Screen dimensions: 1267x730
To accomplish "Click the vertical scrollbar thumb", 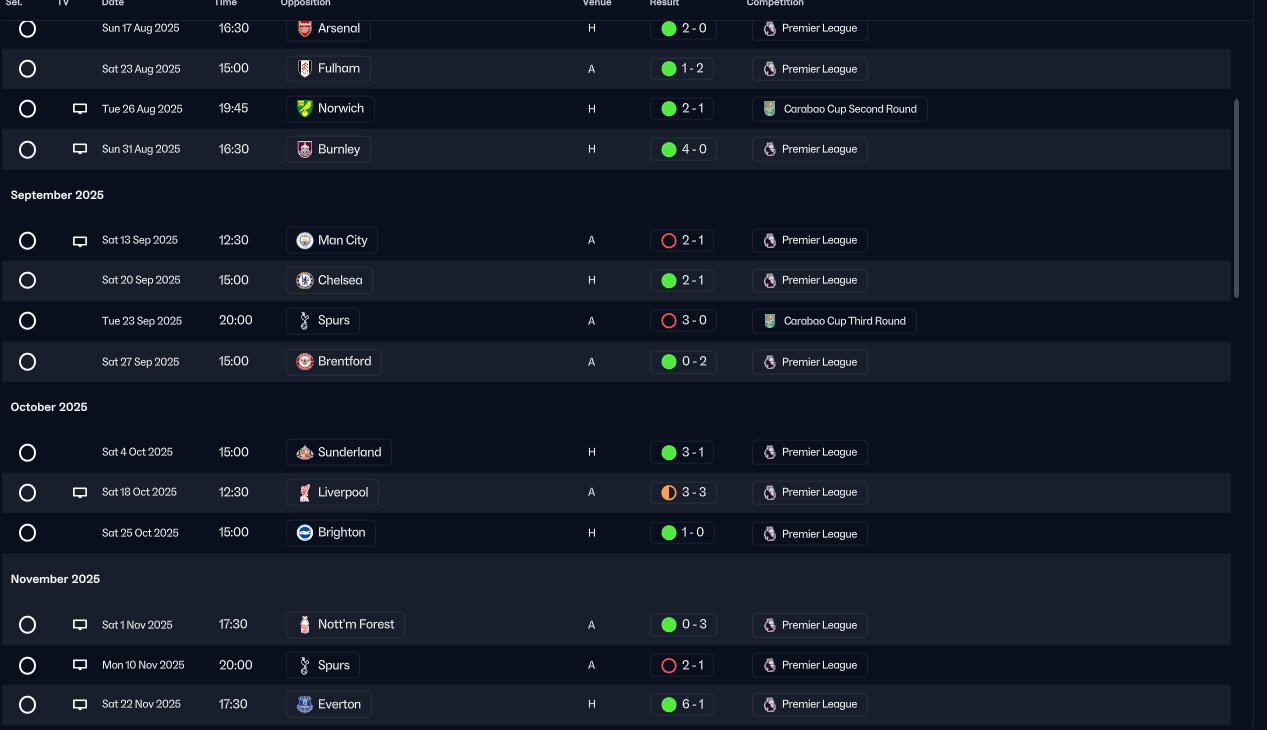I will coord(1236,198).
